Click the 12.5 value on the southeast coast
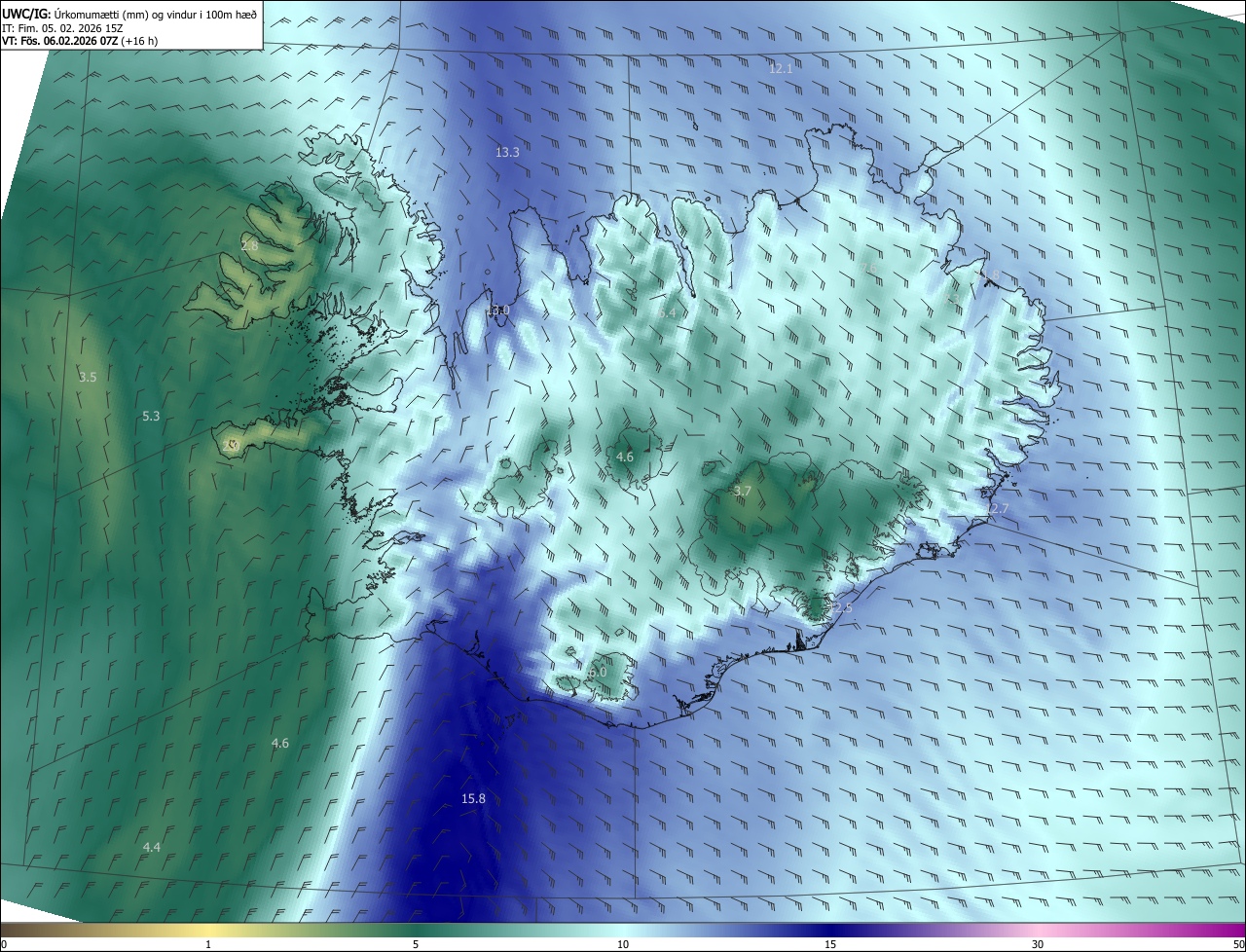This screenshot has height=952, width=1246. coord(840,607)
